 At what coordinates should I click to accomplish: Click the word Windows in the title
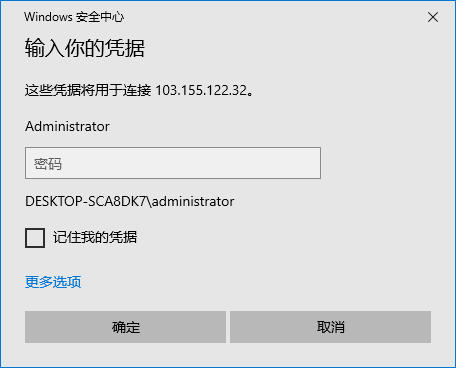pyautogui.click(x=48, y=17)
